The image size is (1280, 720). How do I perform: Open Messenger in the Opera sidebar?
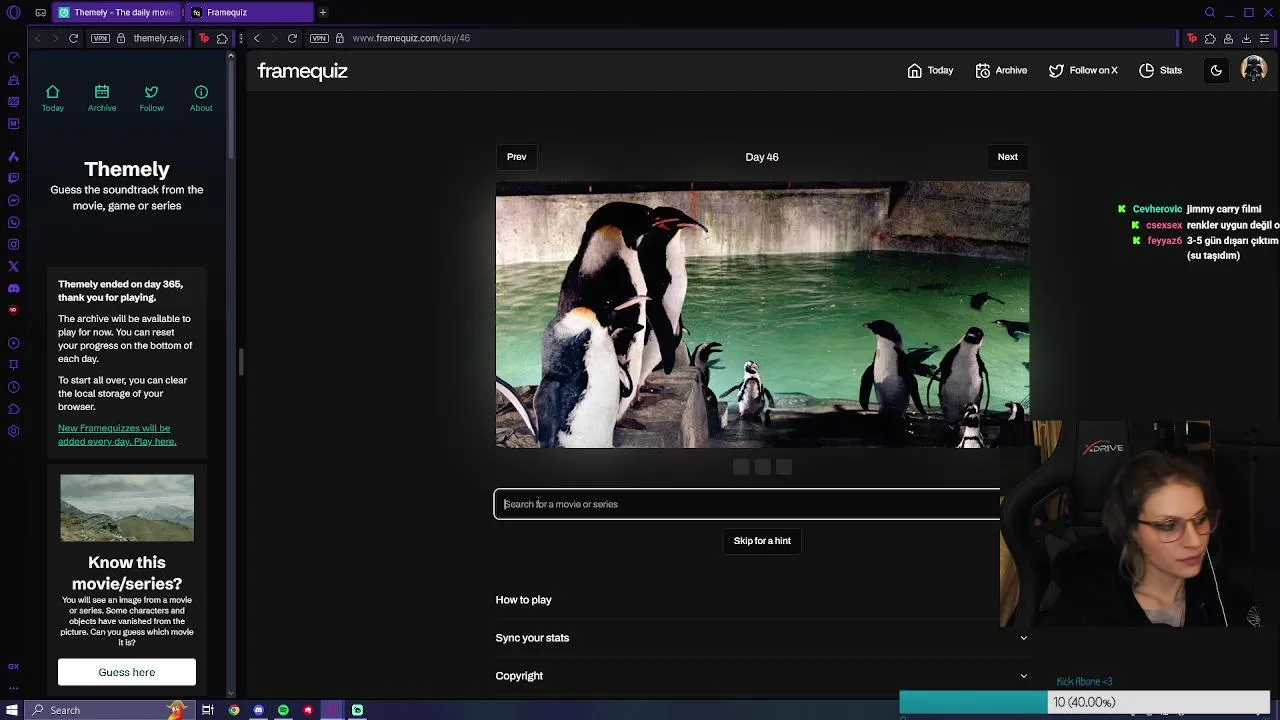(13, 200)
